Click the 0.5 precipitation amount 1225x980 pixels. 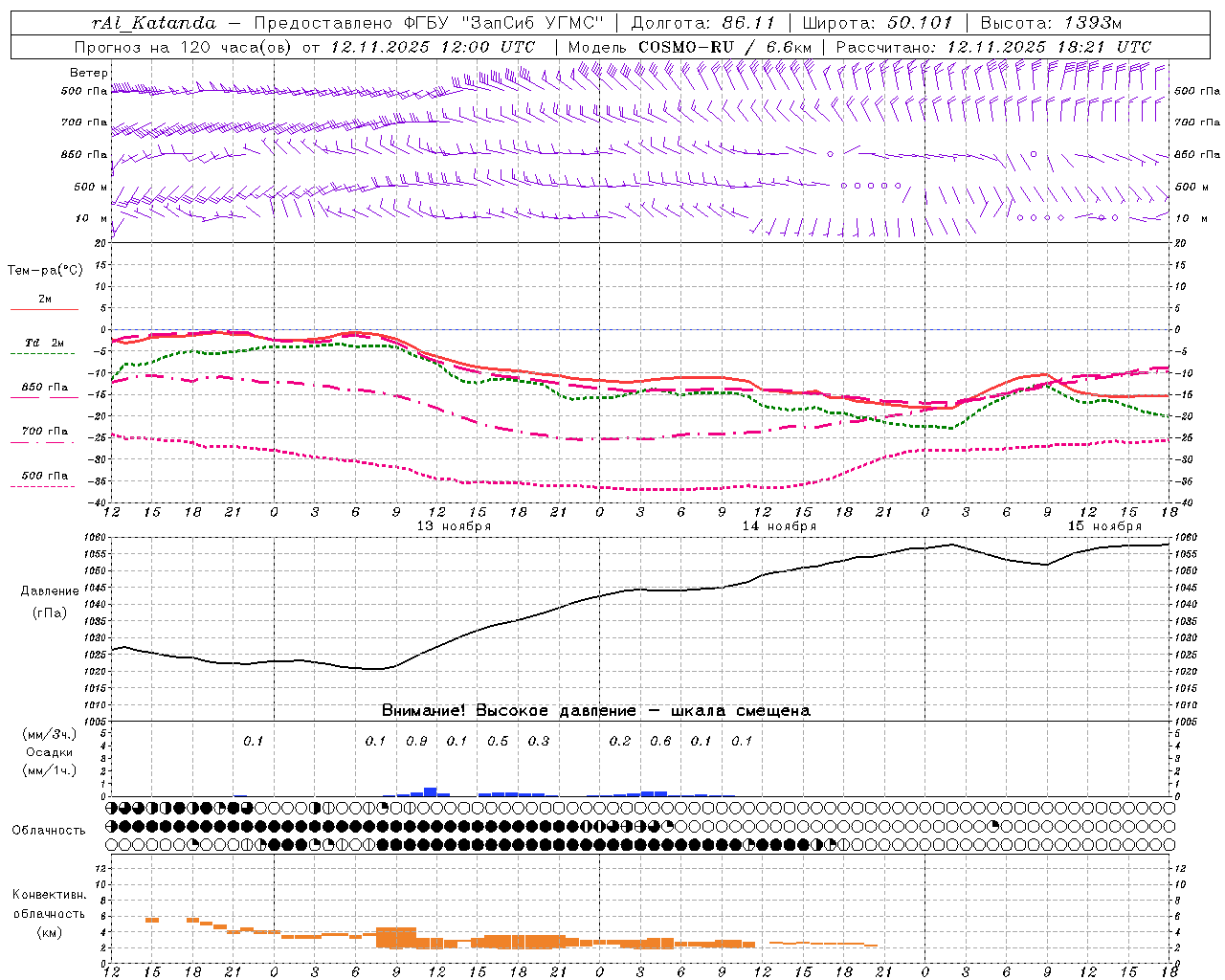[498, 742]
